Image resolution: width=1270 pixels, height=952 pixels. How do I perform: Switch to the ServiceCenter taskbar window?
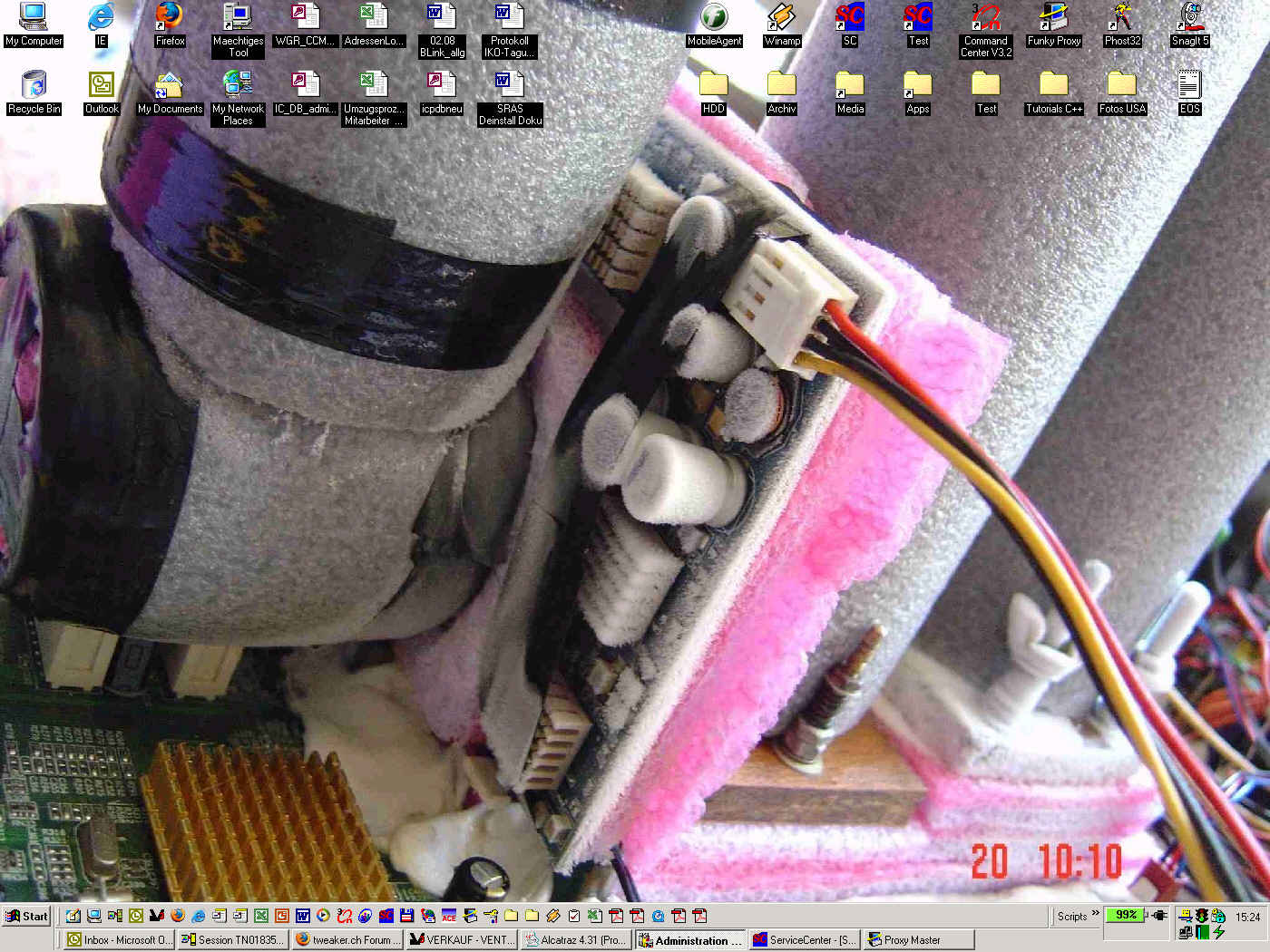tap(804, 940)
